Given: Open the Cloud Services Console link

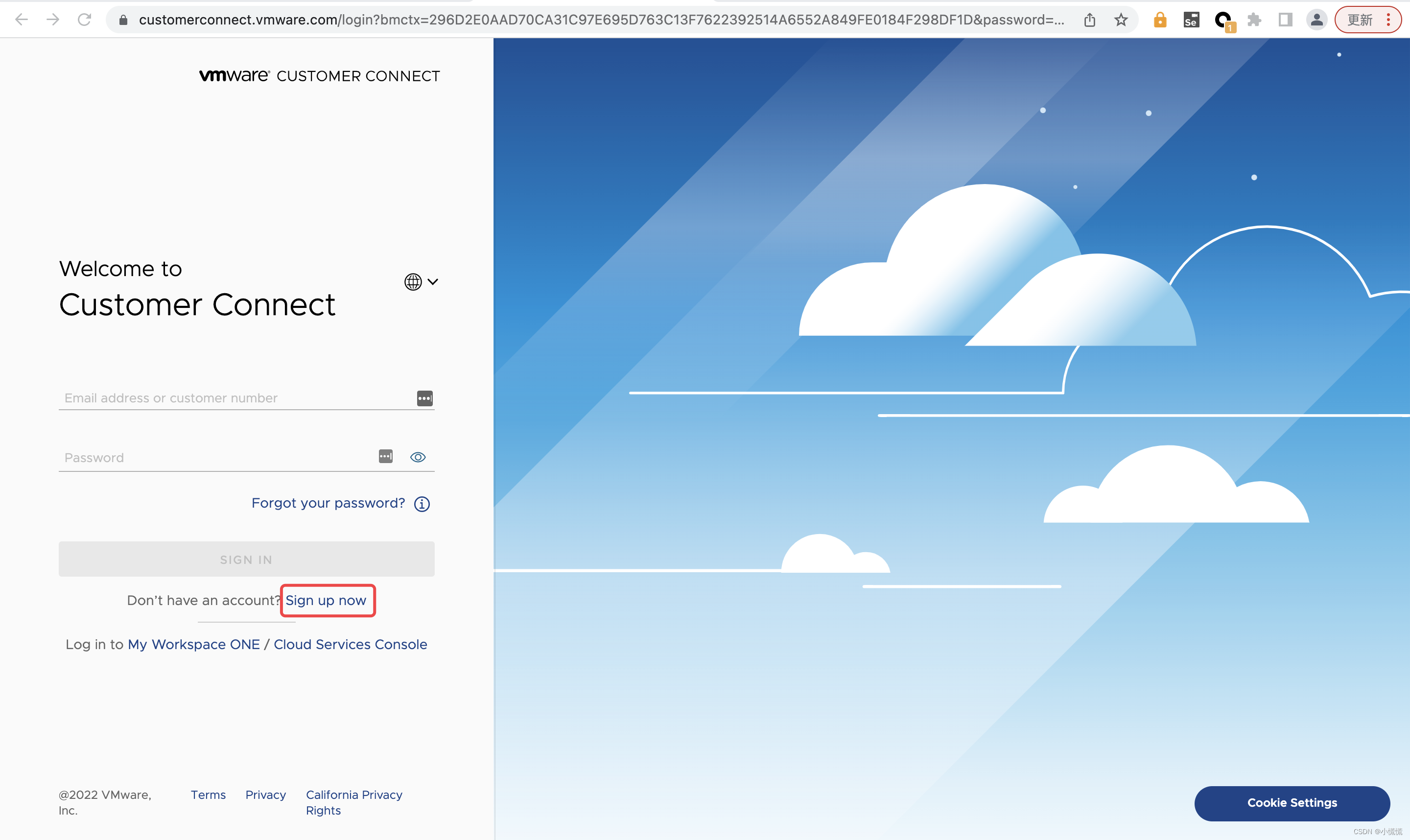Looking at the screenshot, I should [x=351, y=644].
